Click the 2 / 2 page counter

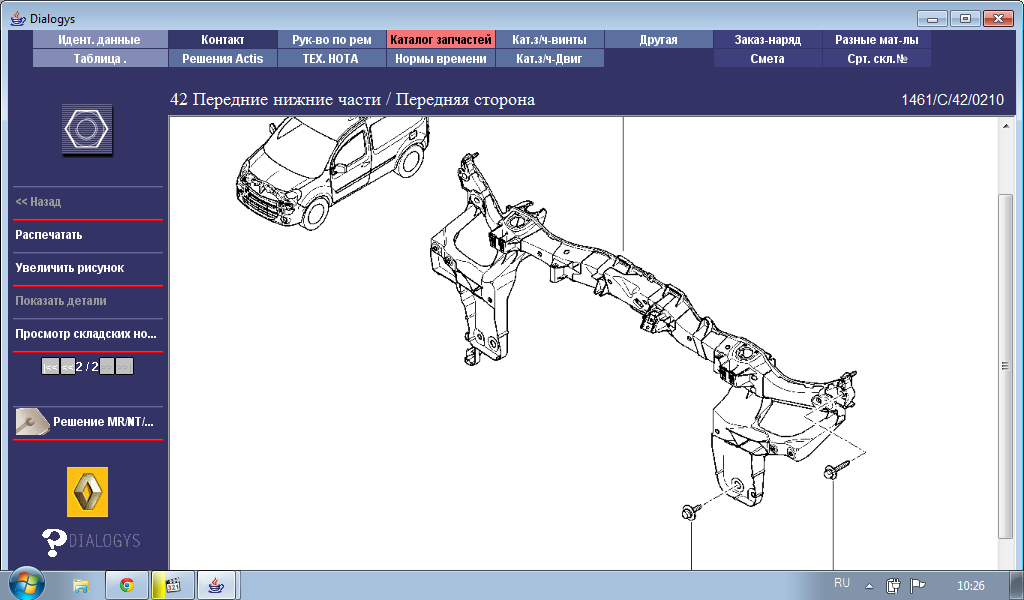(x=87, y=366)
